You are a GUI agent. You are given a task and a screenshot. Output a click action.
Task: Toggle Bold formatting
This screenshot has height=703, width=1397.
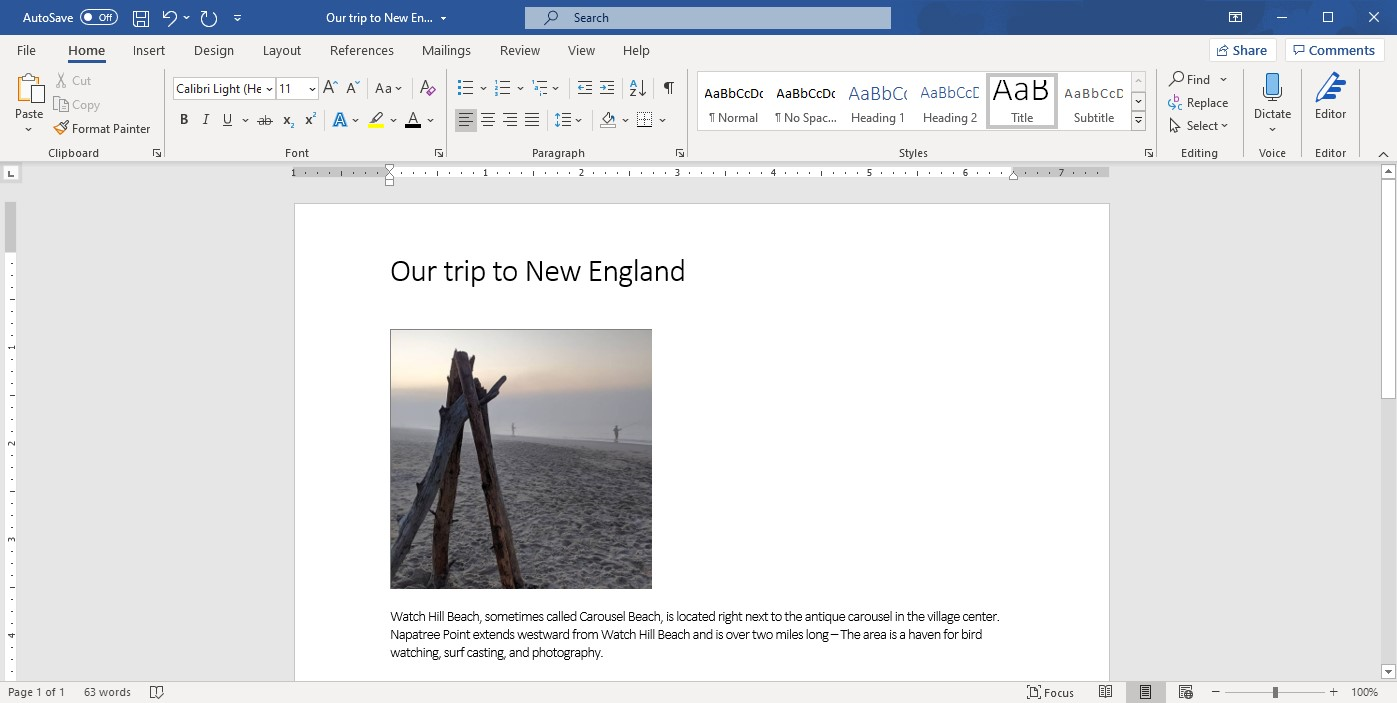184,120
